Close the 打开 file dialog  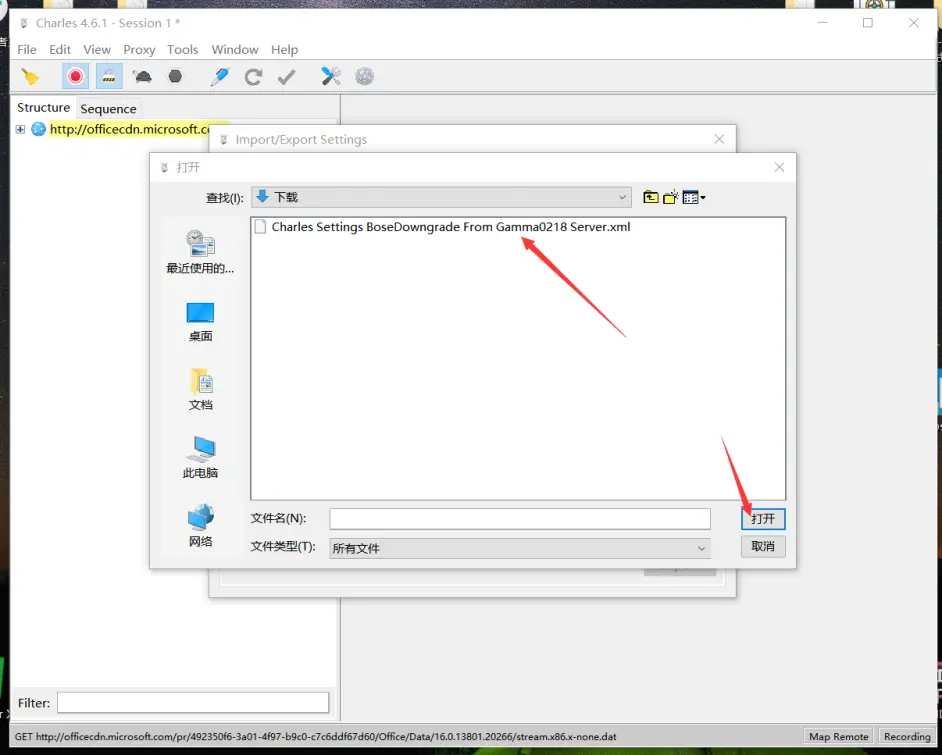[779, 167]
